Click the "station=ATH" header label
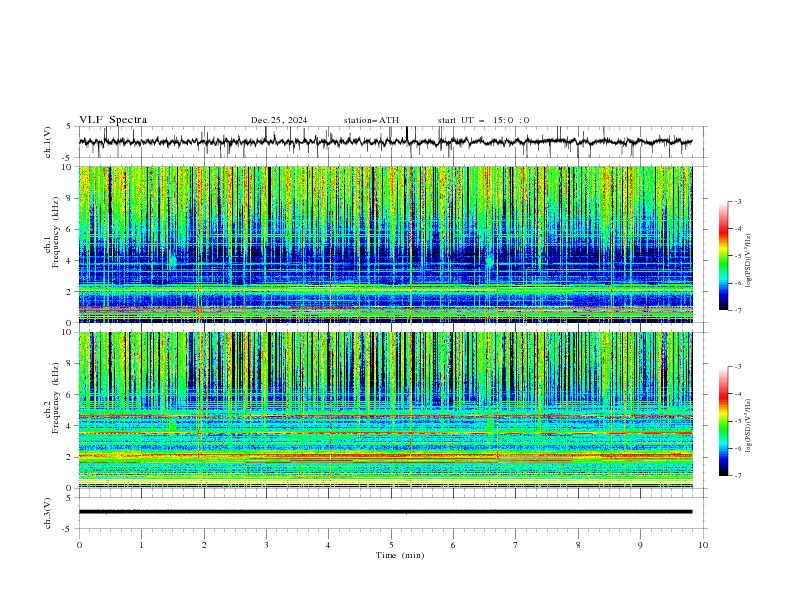Image resolution: width=792 pixels, height=612 pixels. (371, 120)
